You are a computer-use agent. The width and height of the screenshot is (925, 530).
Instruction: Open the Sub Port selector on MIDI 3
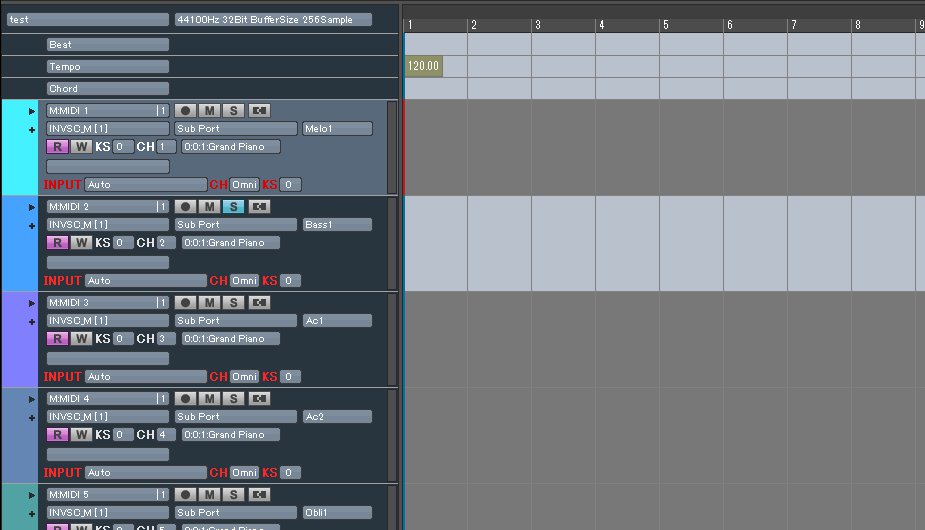tap(235, 321)
